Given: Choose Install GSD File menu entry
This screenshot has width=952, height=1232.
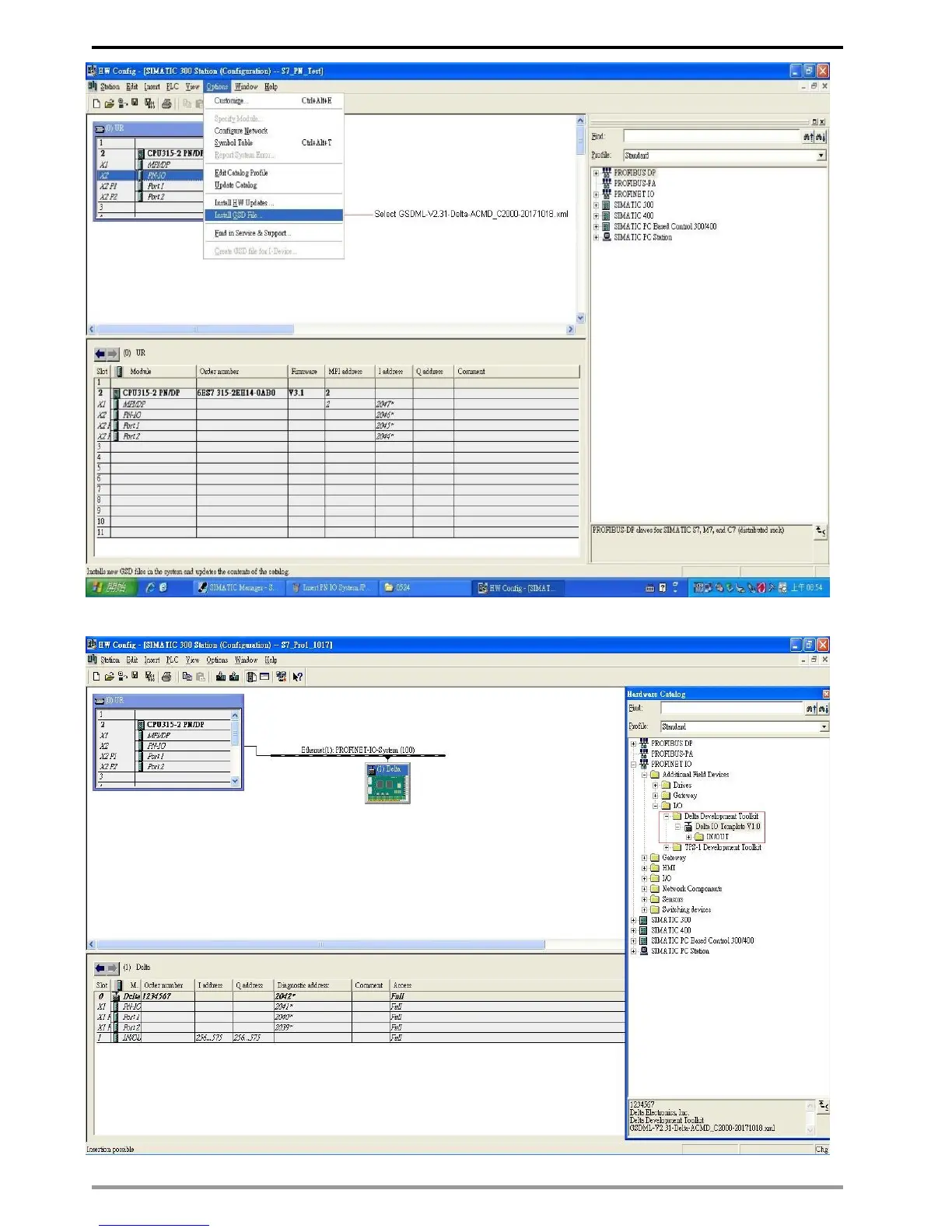Looking at the screenshot, I should tap(274, 215).
